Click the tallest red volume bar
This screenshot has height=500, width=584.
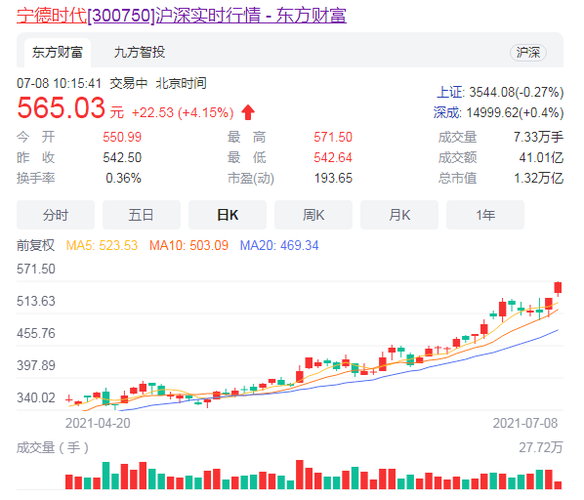click(299, 475)
